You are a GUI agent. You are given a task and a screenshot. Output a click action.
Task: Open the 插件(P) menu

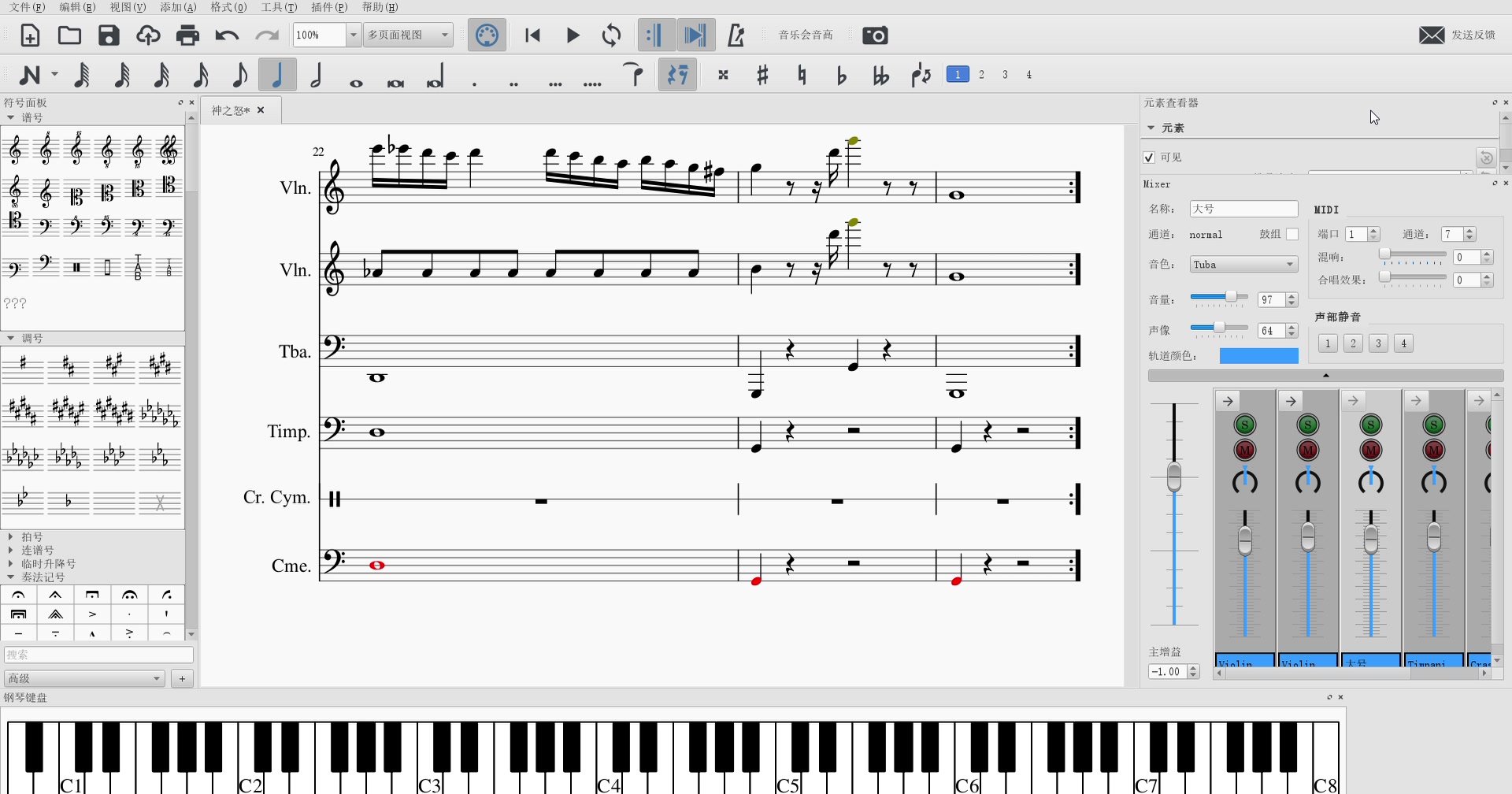[x=329, y=7]
